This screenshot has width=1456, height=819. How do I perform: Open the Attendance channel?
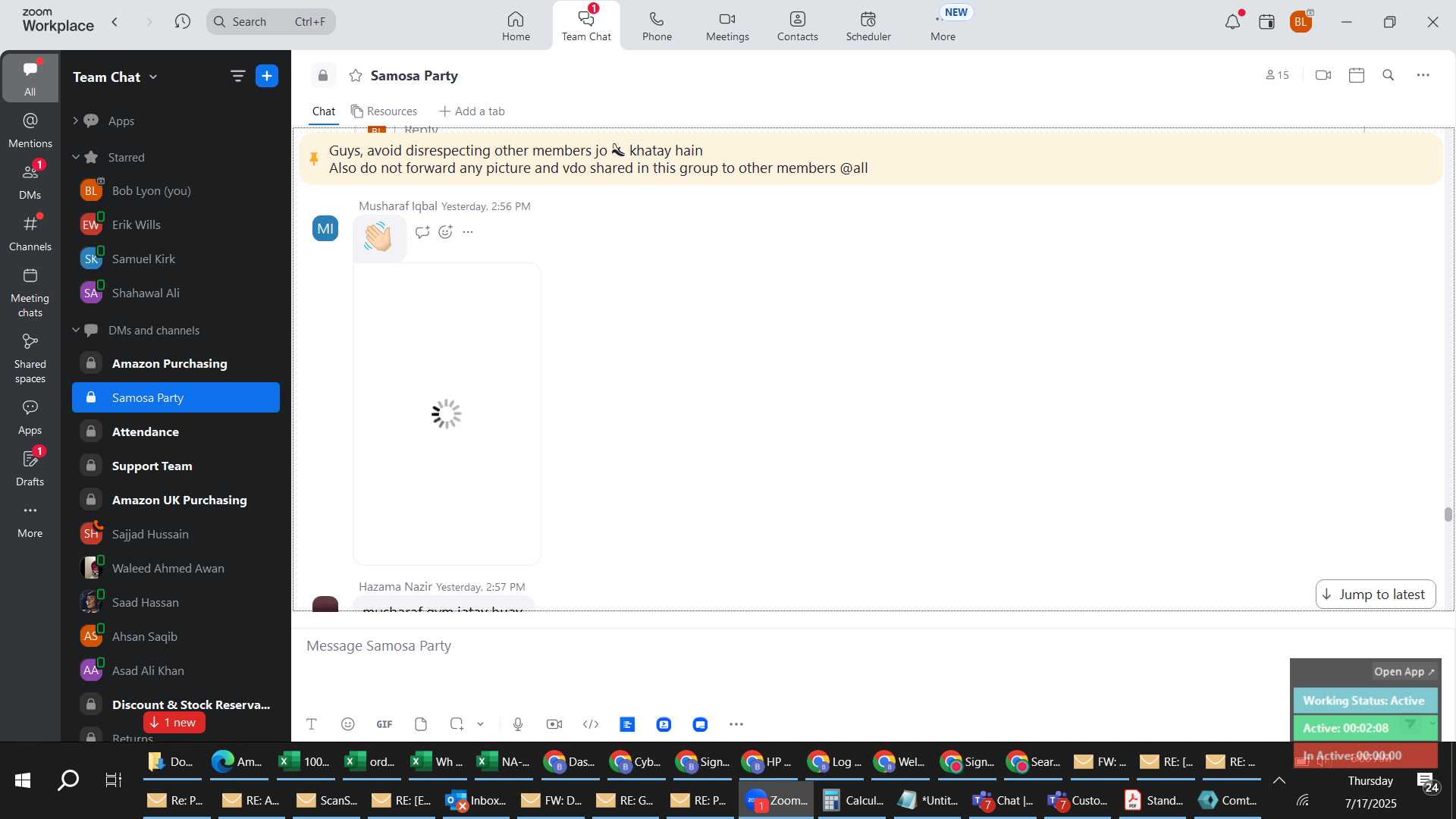tap(176, 431)
